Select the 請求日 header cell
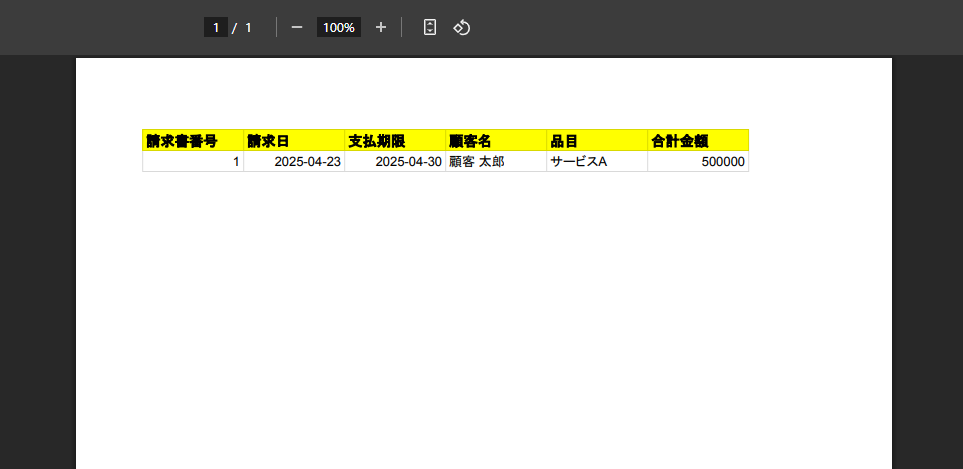The image size is (963, 469). pos(294,141)
